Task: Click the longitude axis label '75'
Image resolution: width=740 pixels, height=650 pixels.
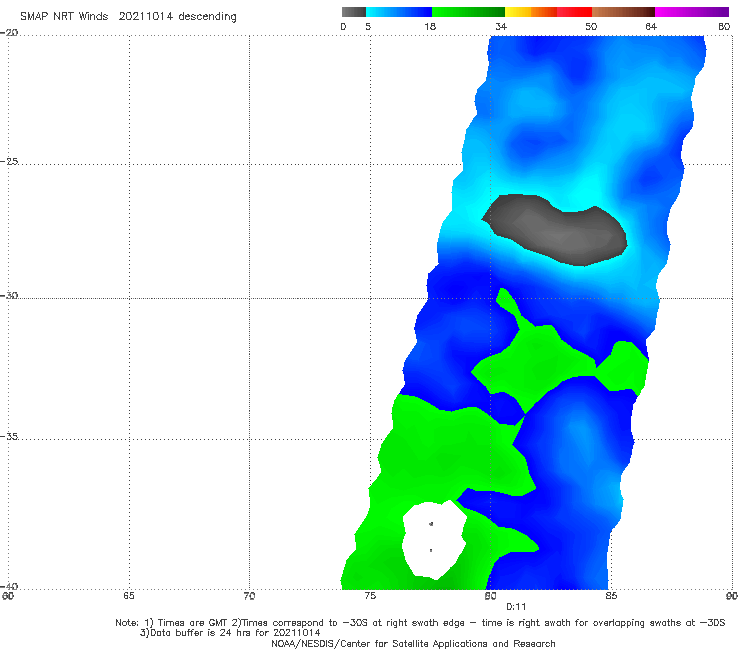Action: point(370,596)
